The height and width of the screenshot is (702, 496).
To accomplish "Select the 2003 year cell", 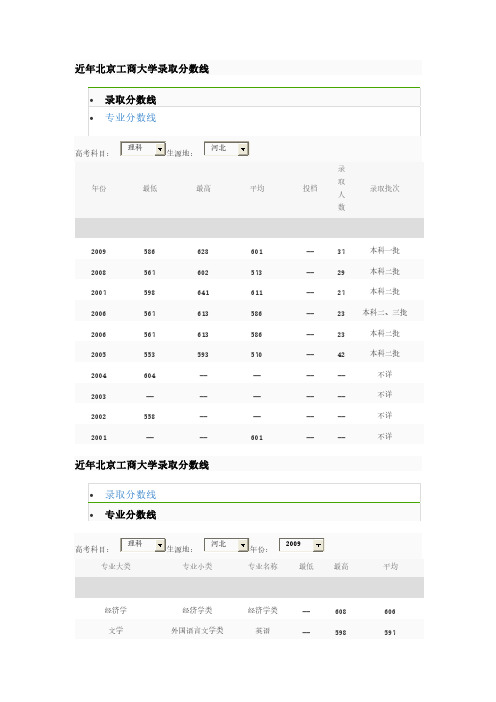I will pyautogui.click(x=98, y=397).
